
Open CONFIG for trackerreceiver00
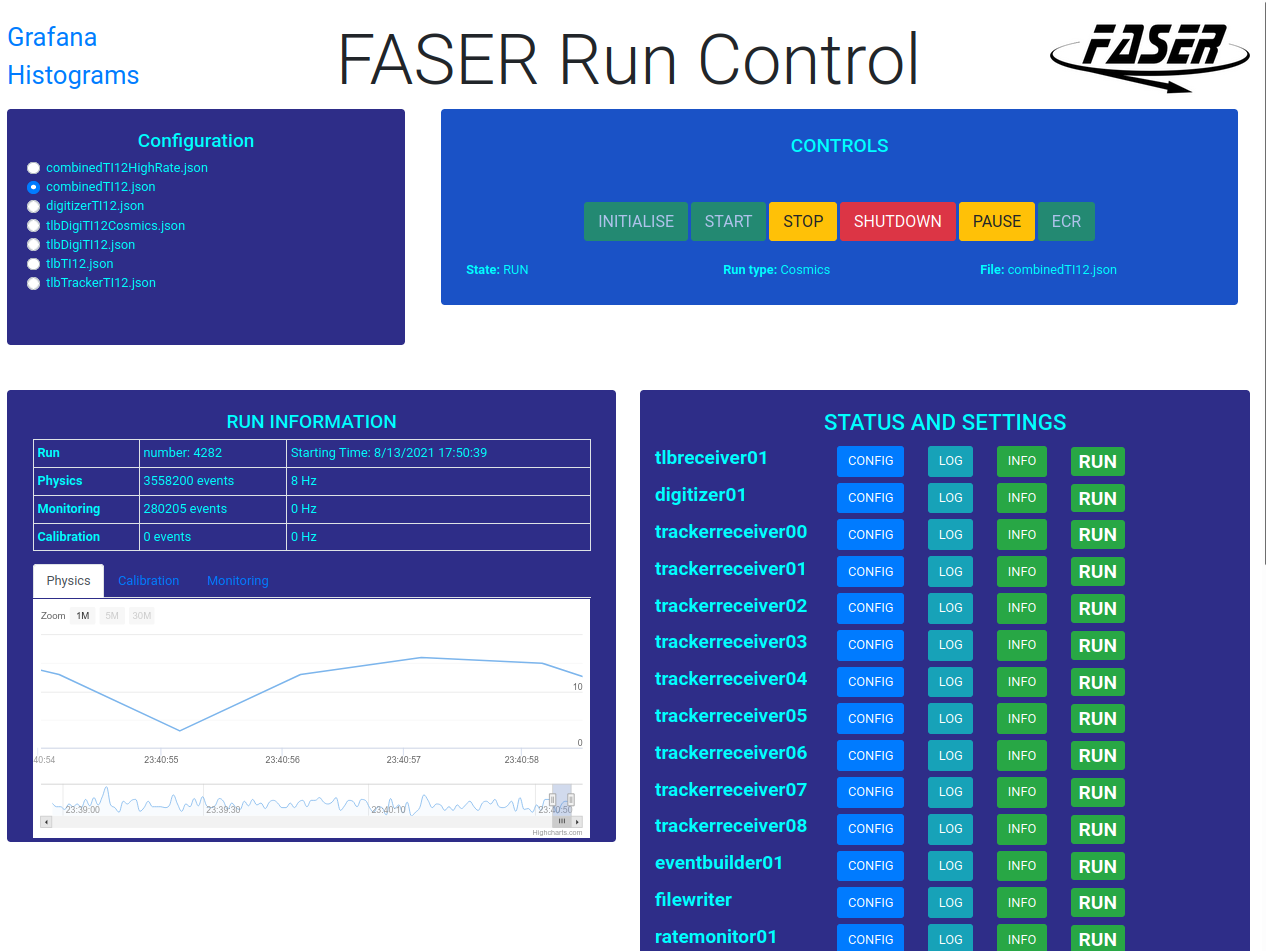(870, 535)
